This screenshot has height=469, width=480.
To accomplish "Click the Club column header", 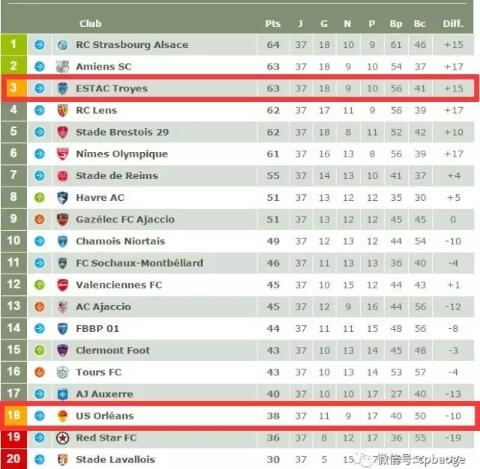I will tap(90, 24).
